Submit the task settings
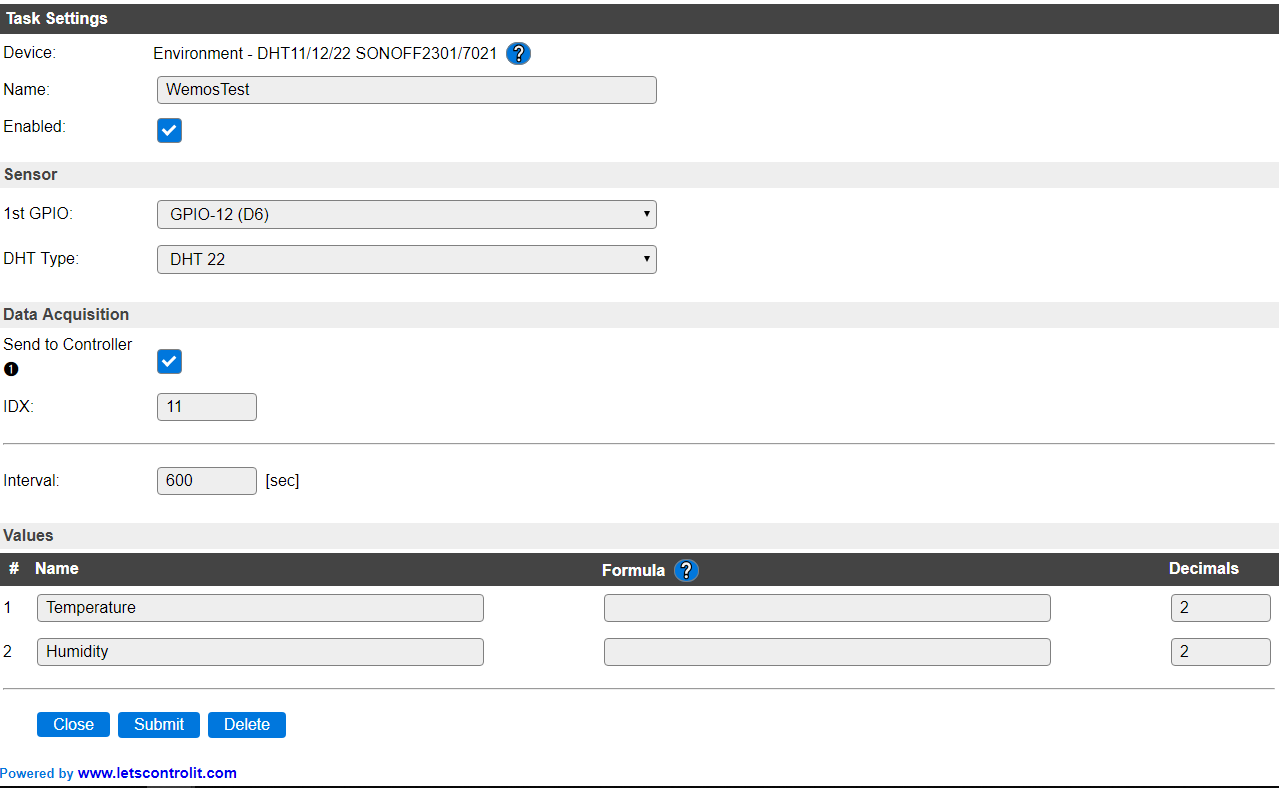This screenshot has width=1279, height=788. tap(159, 724)
